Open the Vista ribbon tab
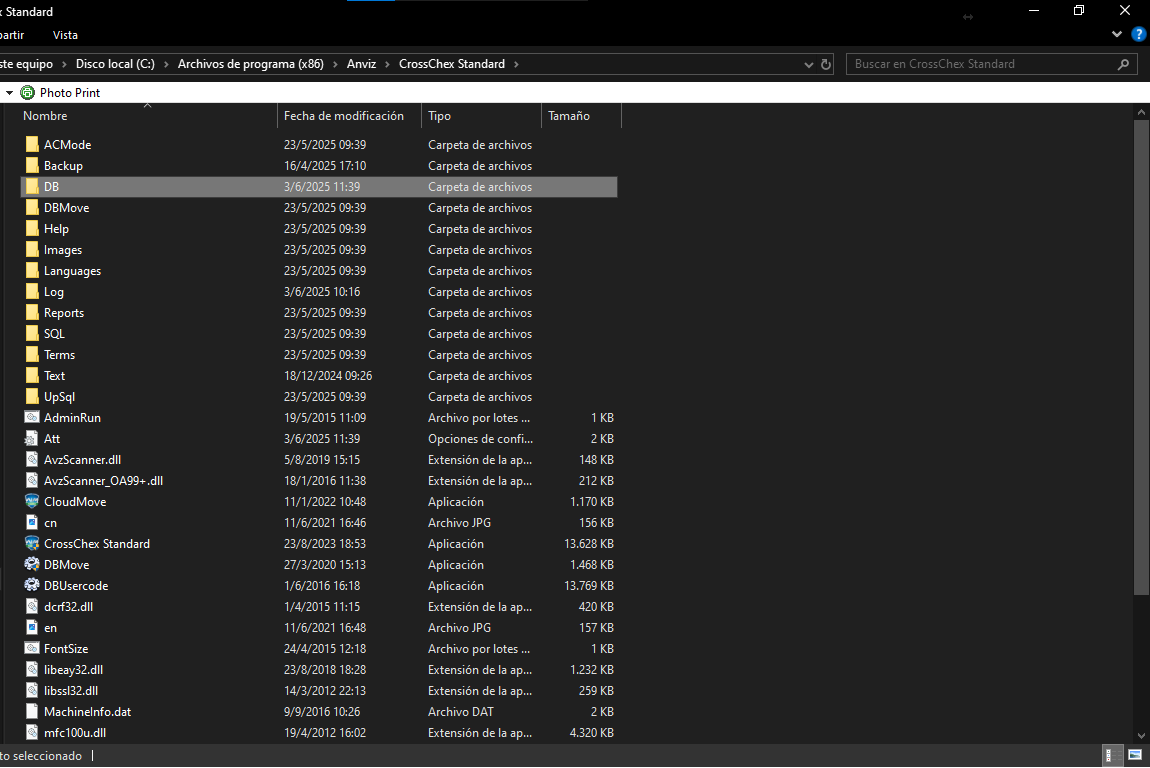Image resolution: width=1150 pixels, height=768 pixels. 65,35
